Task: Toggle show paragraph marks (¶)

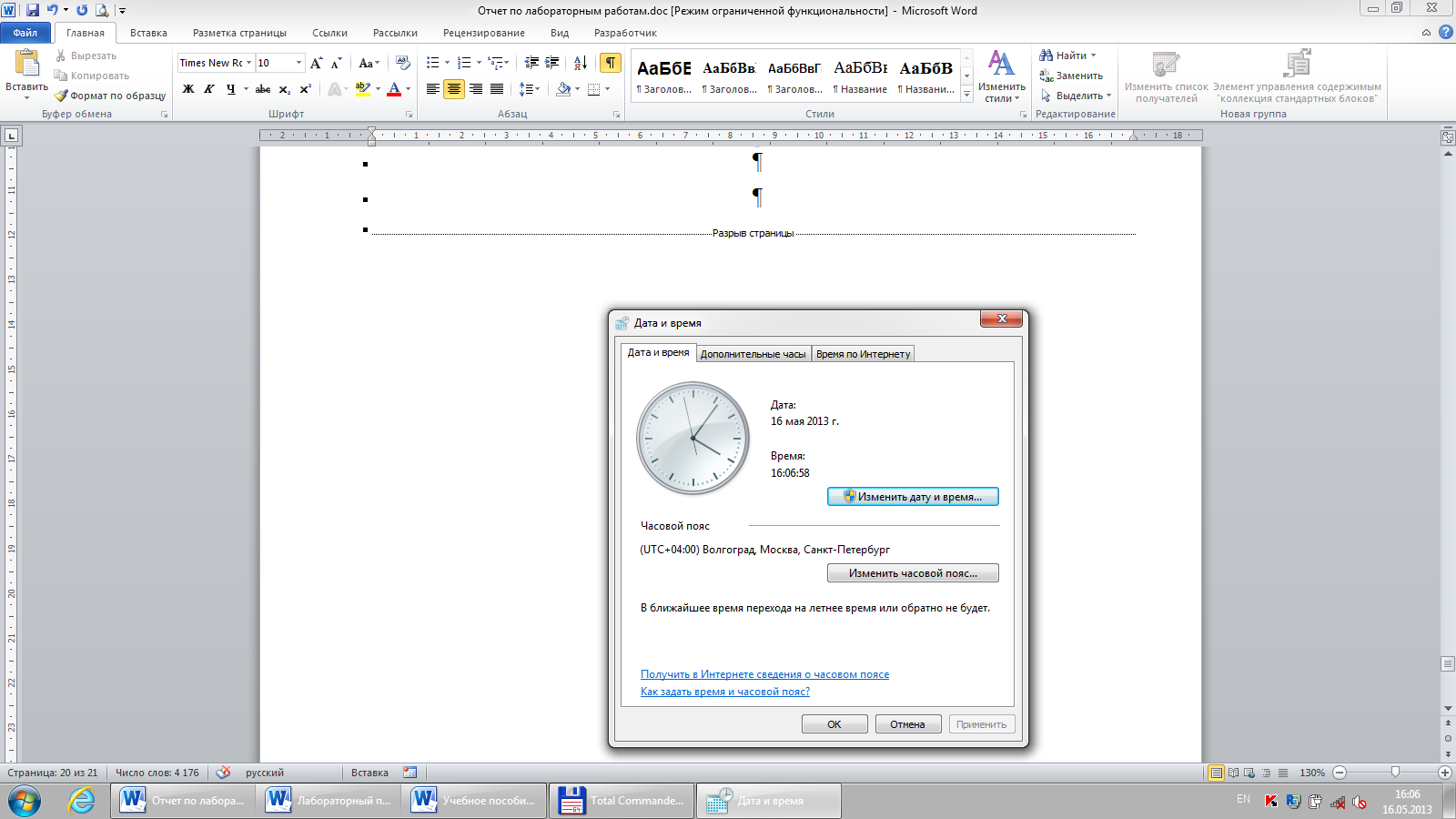Action: [x=610, y=63]
